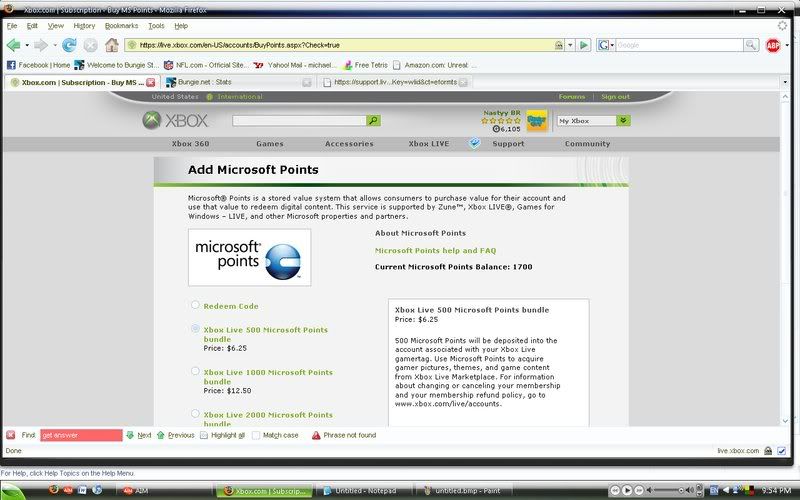The height and width of the screenshot is (500, 800).
Task: Select Xbox Live 1000 Microsoft Points radio button
Action: [195, 371]
